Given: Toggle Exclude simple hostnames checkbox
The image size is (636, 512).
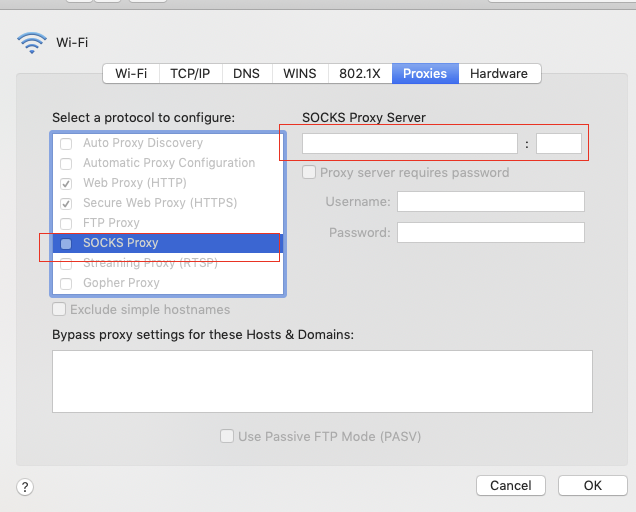Looking at the screenshot, I should point(59,310).
